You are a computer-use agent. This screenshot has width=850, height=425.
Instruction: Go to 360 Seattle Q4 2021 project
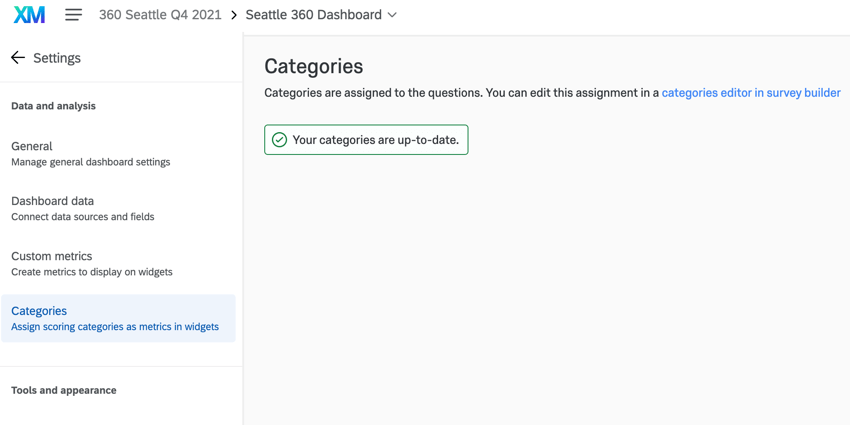click(x=160, y=15)
